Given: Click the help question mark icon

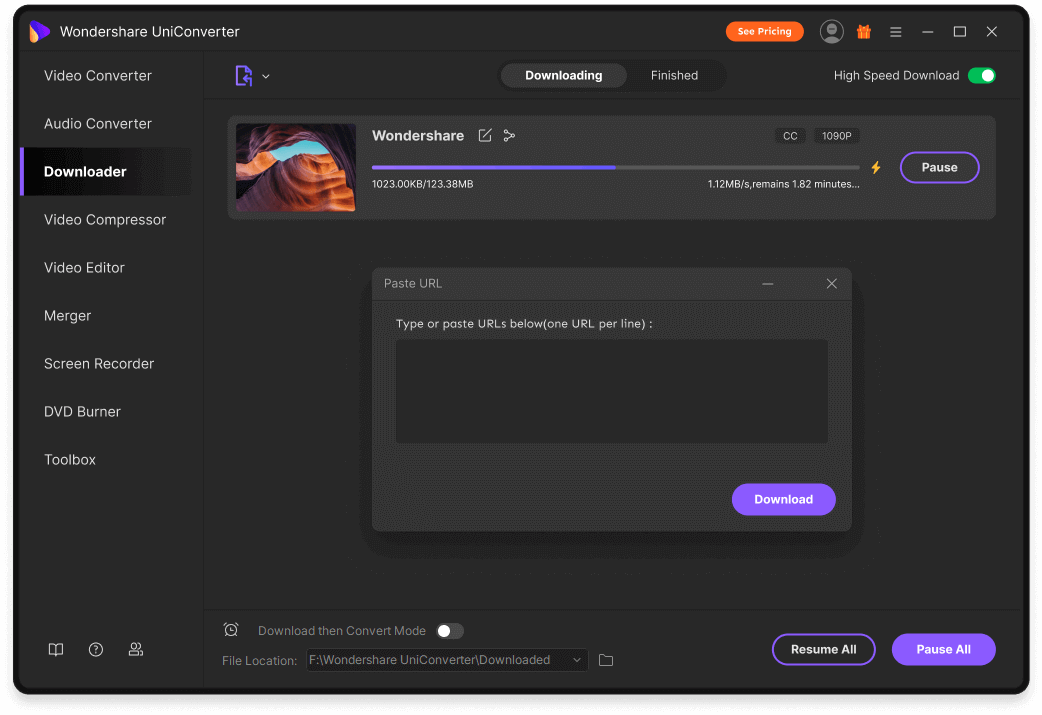Looking at the screenshot, I should (x=95, y=649).
